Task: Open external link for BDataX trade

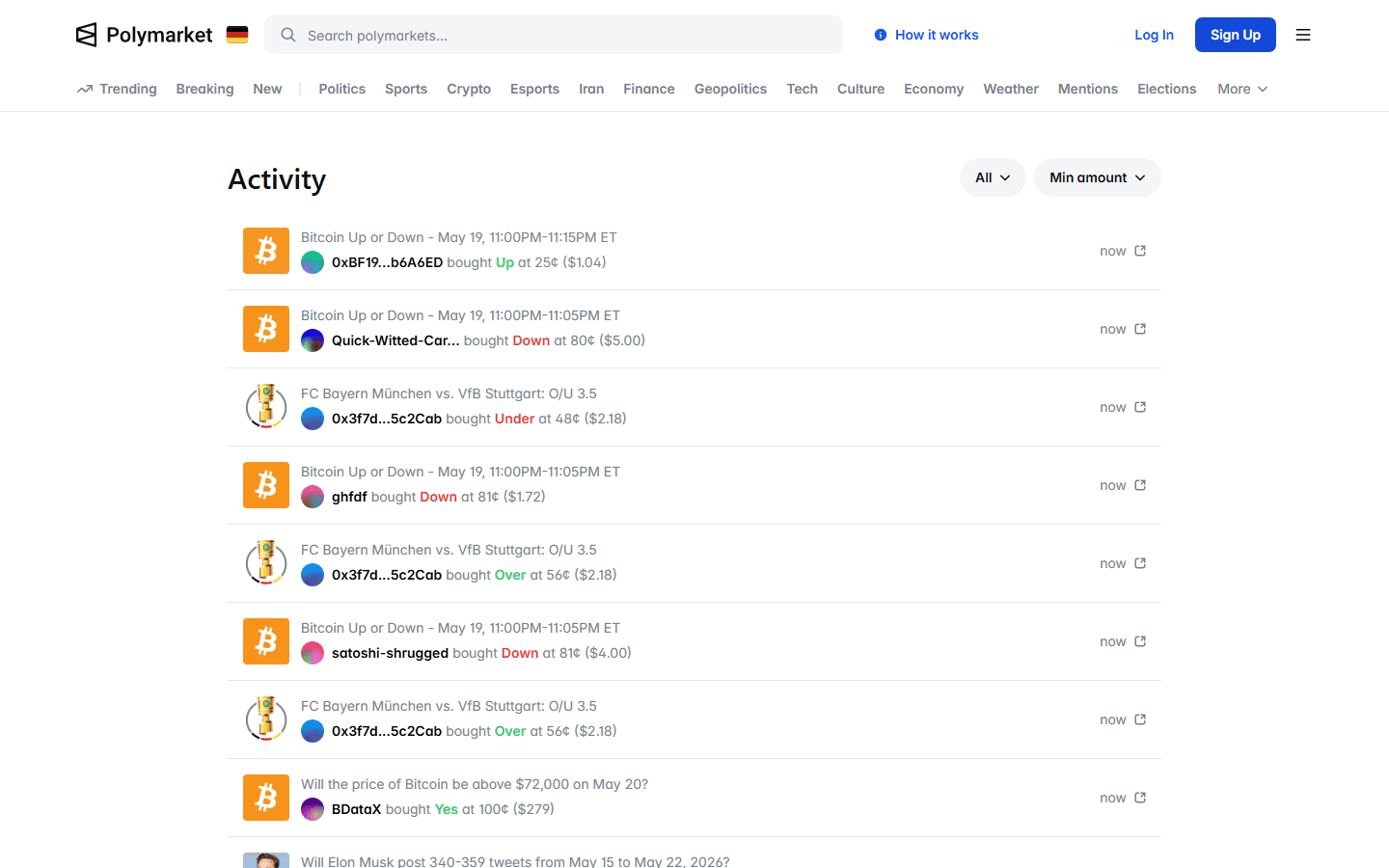Action: click(x=1140, y=798)
